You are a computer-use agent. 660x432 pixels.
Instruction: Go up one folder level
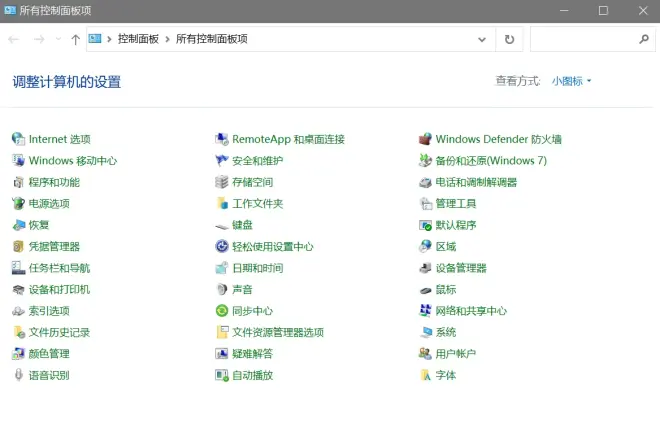coord(75,40)
